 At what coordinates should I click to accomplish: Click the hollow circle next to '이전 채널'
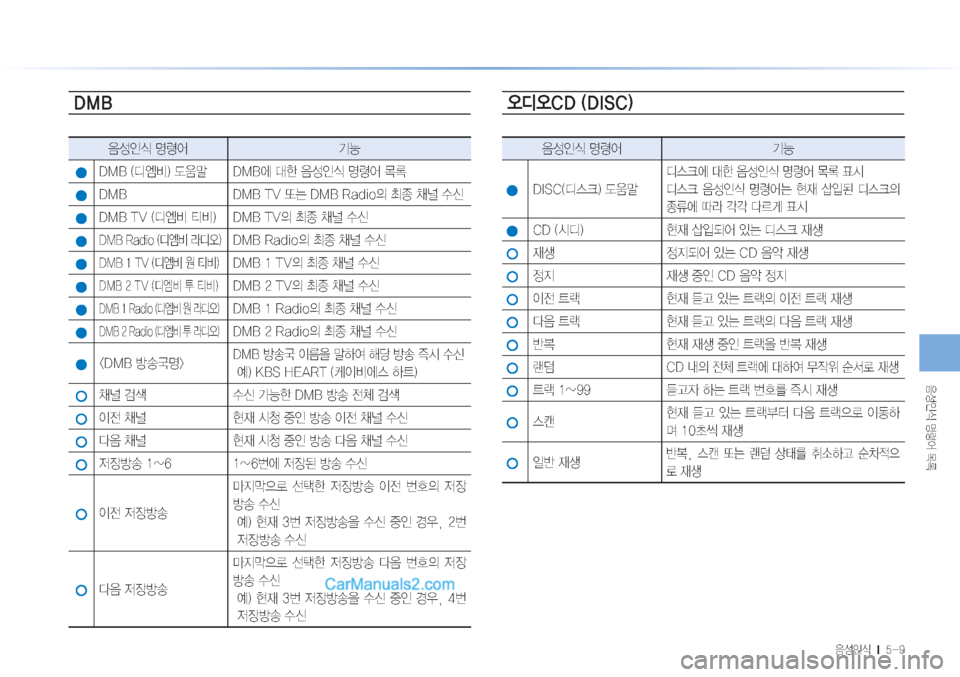click(x=81, y=419)
